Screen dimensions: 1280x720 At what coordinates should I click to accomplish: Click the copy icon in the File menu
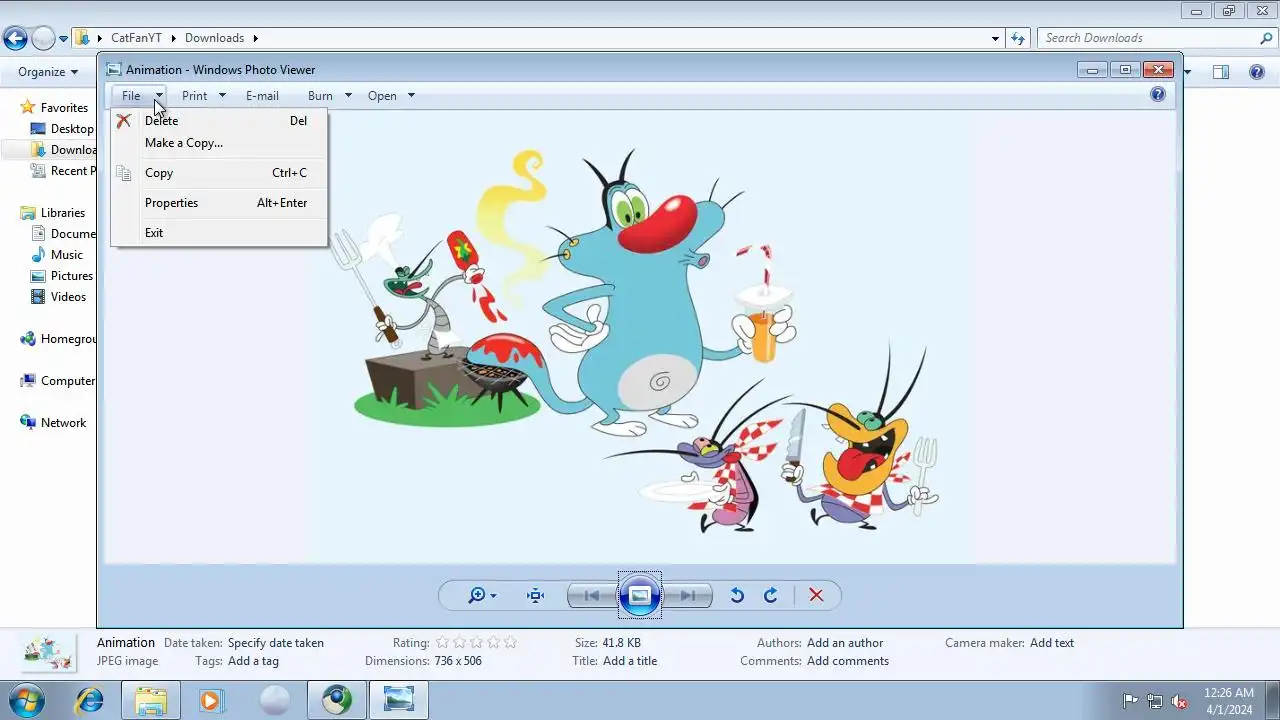point(124,173)
